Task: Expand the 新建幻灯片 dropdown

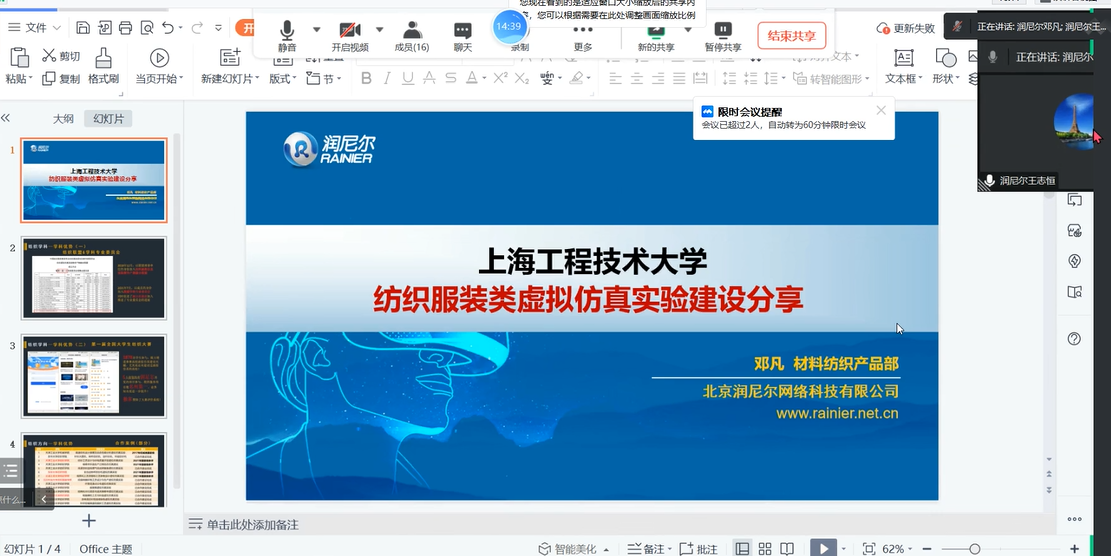Action: 230,79
